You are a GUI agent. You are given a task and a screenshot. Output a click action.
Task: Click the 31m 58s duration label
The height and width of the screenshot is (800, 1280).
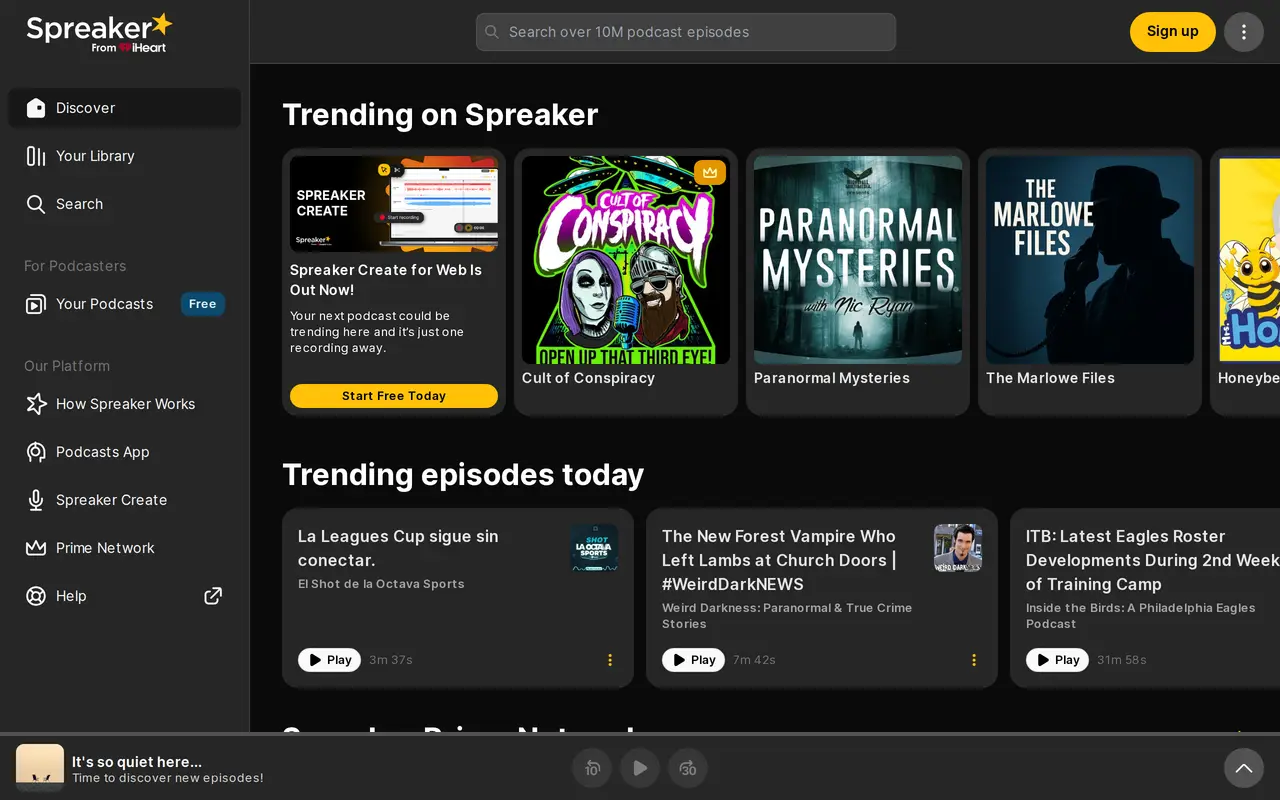pos(1122,660)
